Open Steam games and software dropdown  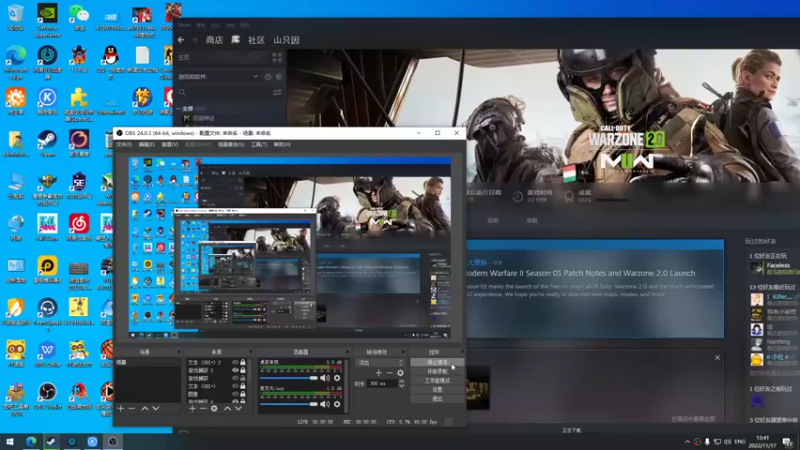pyautogui.click(x=218, y=77)
